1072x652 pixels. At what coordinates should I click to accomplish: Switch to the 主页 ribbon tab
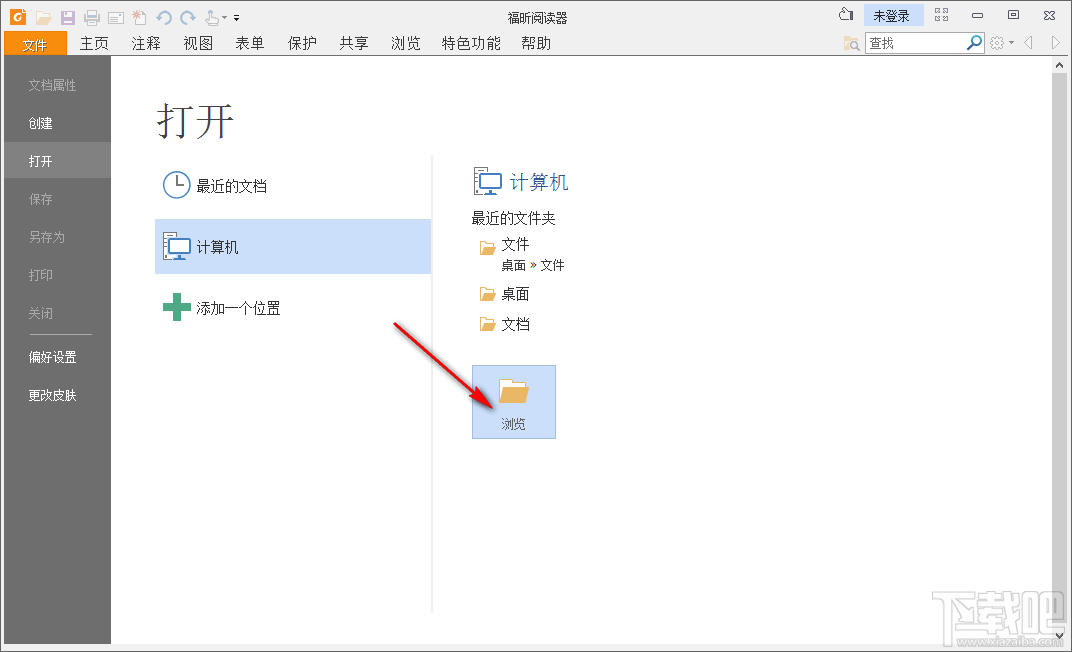click(x=94, y=43)
